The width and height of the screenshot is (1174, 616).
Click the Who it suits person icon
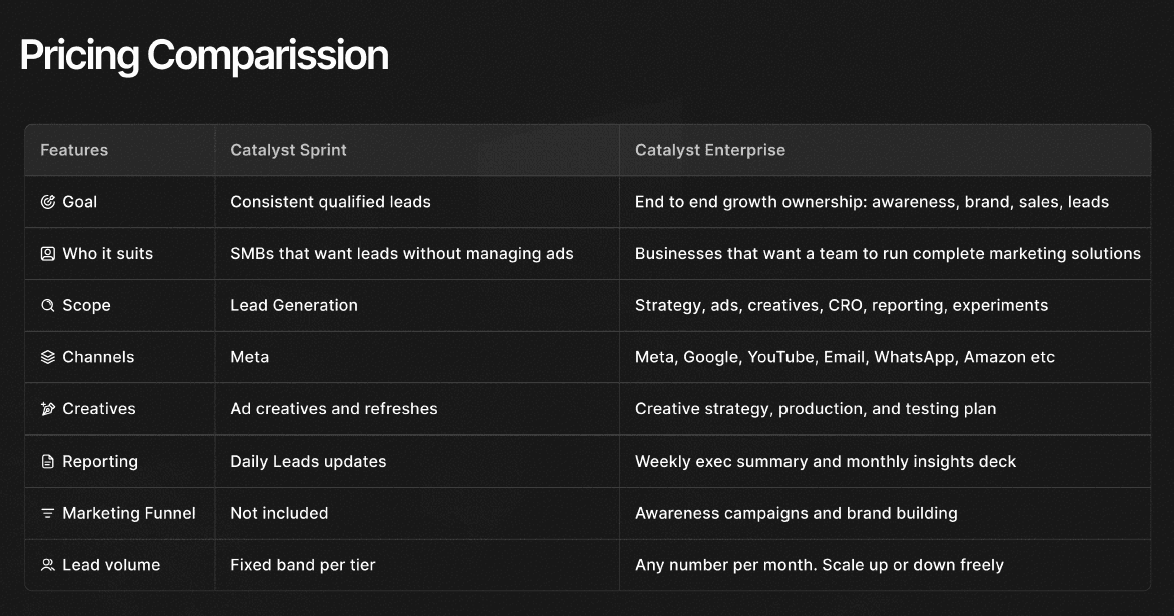(47, 254)
